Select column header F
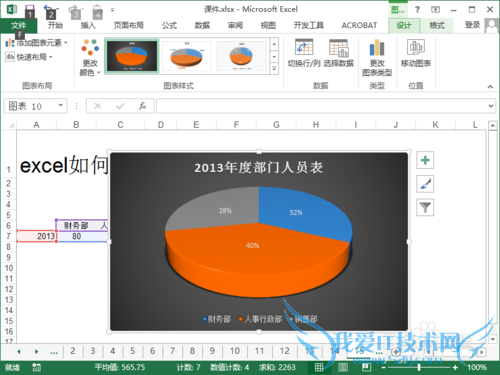The width and height of the screenshot is (500, 375). [x=236, y=125]
